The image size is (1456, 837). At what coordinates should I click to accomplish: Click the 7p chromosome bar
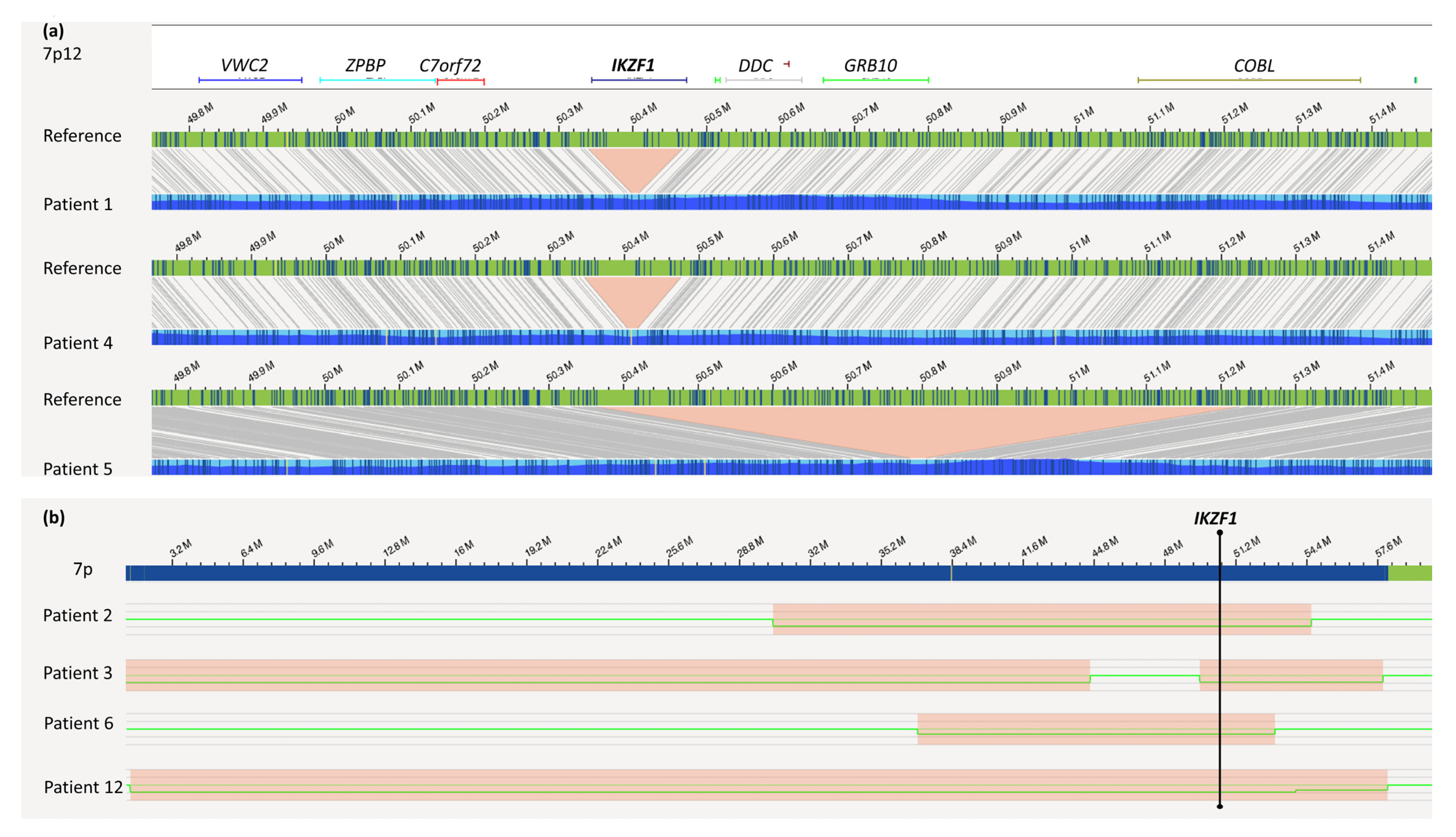(x=747, y=572)
